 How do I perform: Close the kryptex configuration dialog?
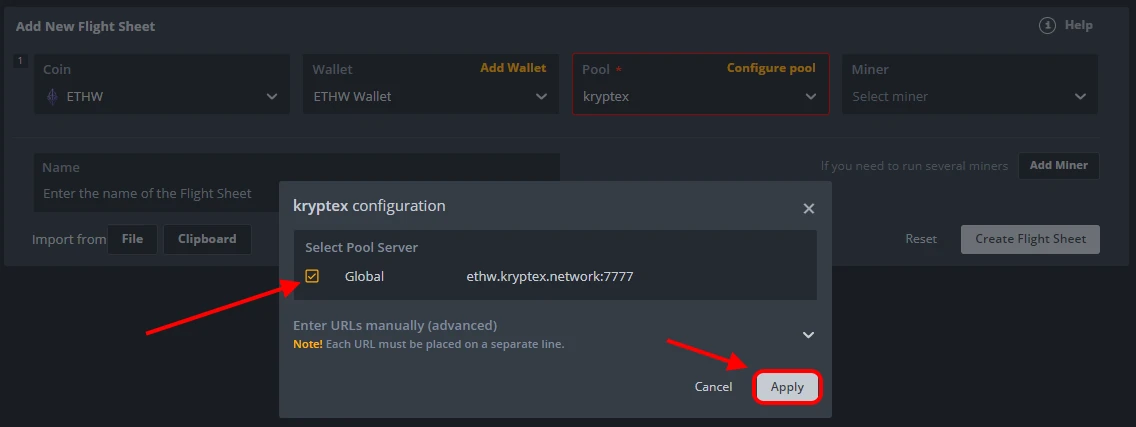click(x=808, y=208)
